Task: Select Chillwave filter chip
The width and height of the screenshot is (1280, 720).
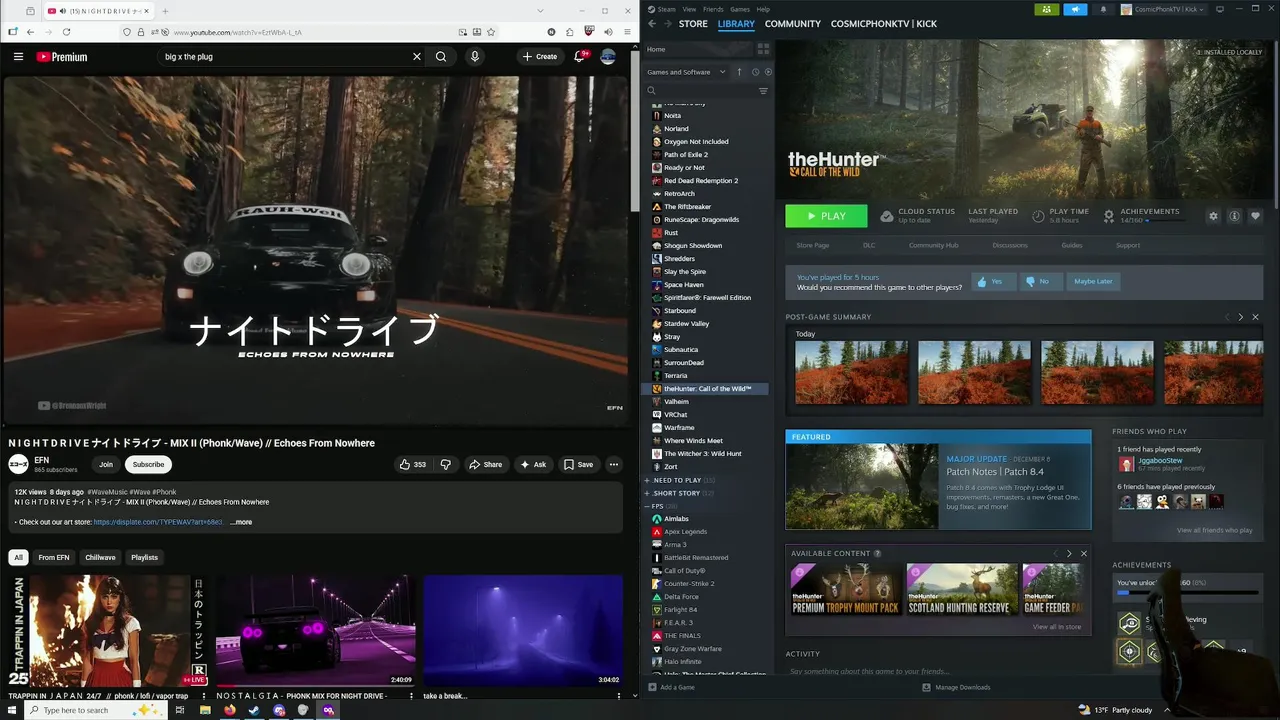Action: click(x=100, y=557)
